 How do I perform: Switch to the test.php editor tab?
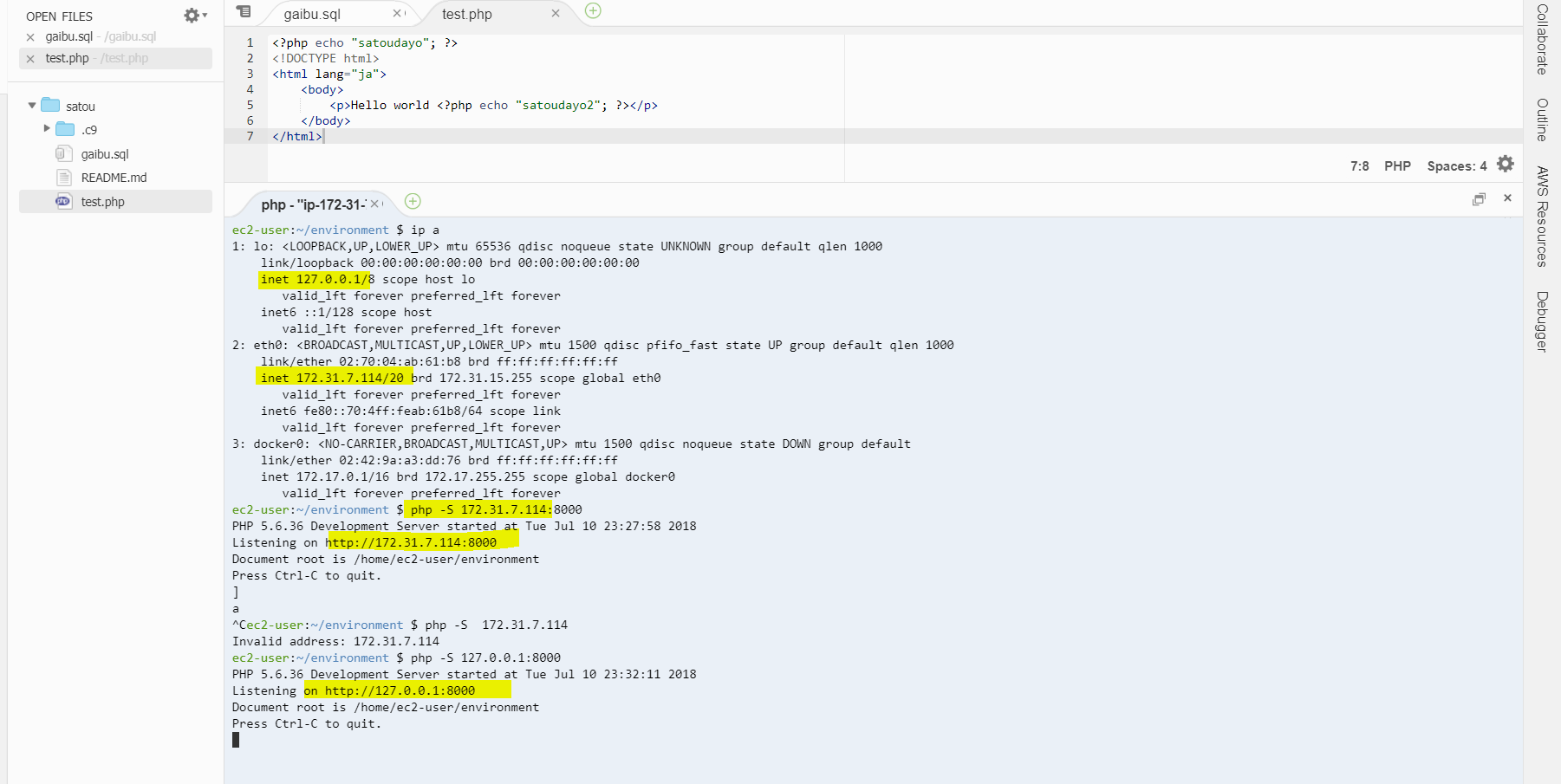(x=466, y=14)
